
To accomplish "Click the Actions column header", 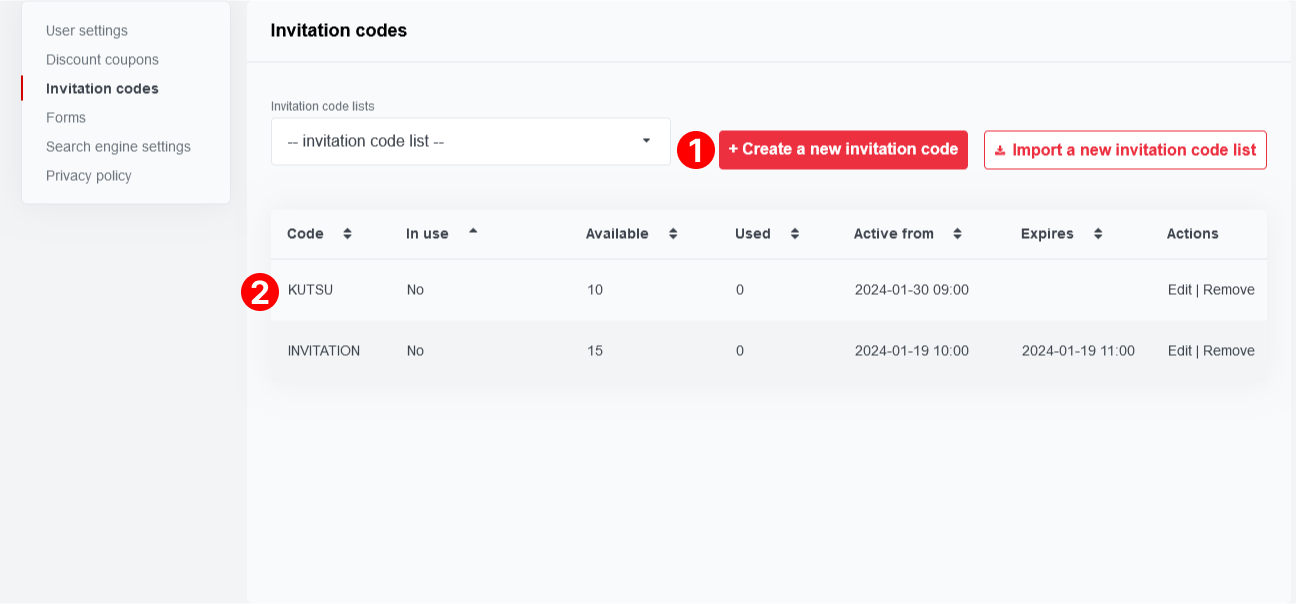I will click(1192, 234).
